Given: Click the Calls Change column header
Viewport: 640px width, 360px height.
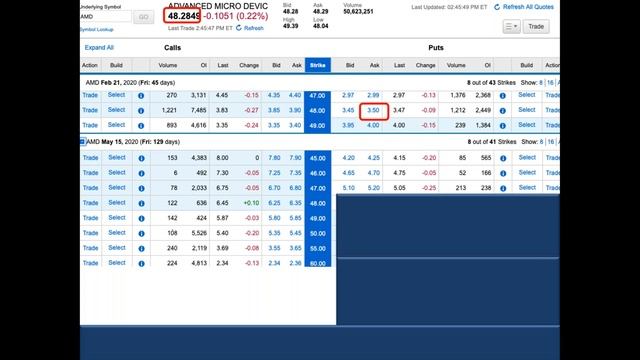Looking at the screenshot, I should [249, 65].
